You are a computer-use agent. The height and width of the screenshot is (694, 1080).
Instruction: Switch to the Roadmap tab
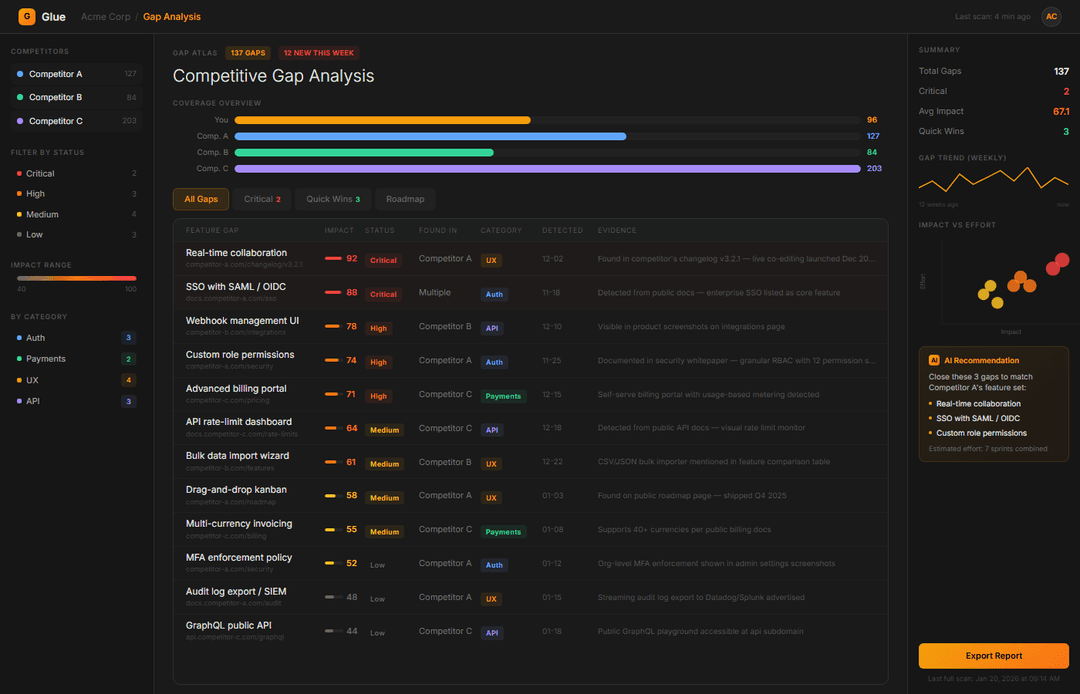(x=404, y=199)
